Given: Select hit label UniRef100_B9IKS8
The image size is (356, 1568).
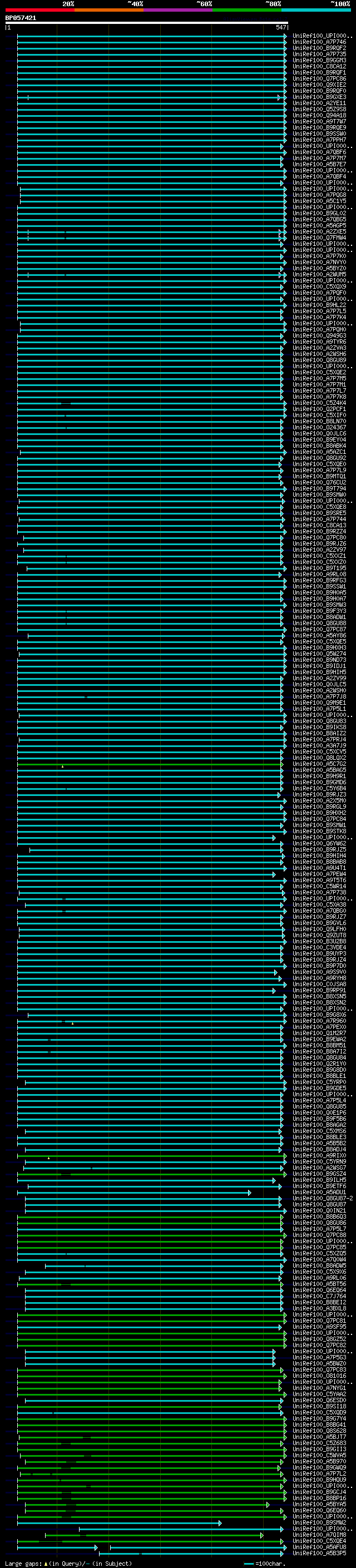Looking at the screenshot, I should point(319,727).
